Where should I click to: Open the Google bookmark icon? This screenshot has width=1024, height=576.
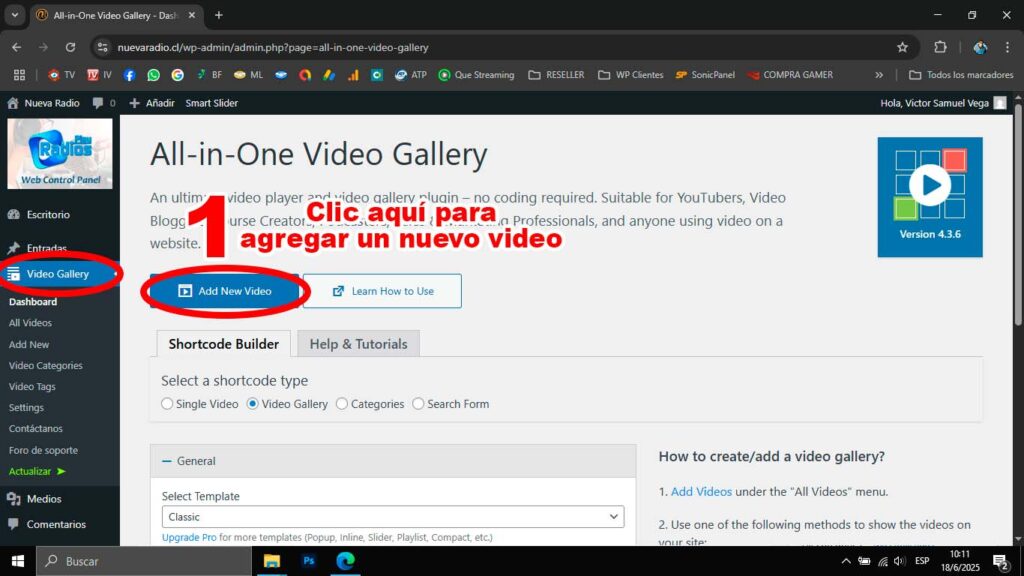coord(178,75)
